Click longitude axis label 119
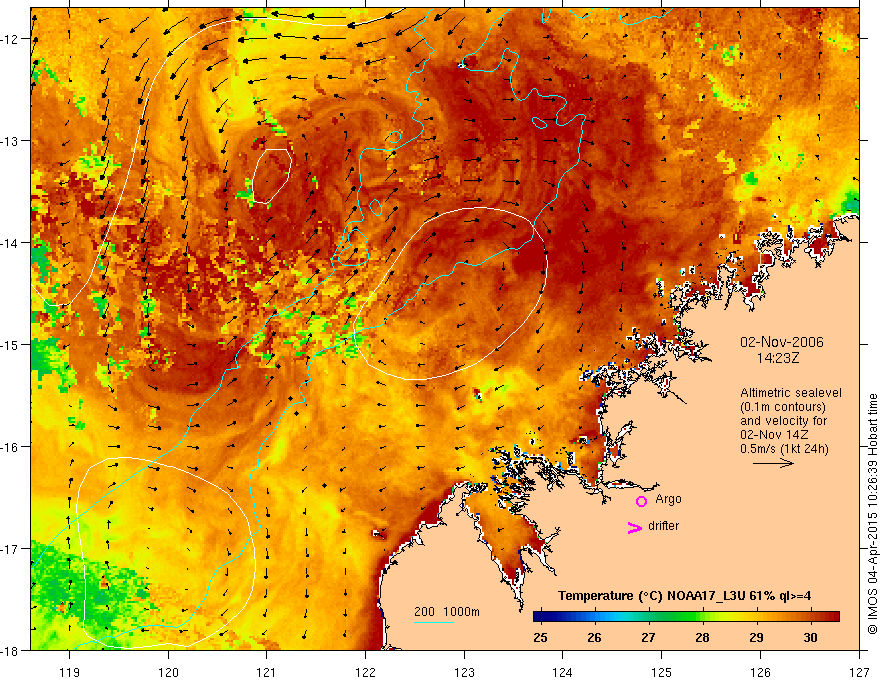This screenshot has width=880, height=680. point(70,672)
